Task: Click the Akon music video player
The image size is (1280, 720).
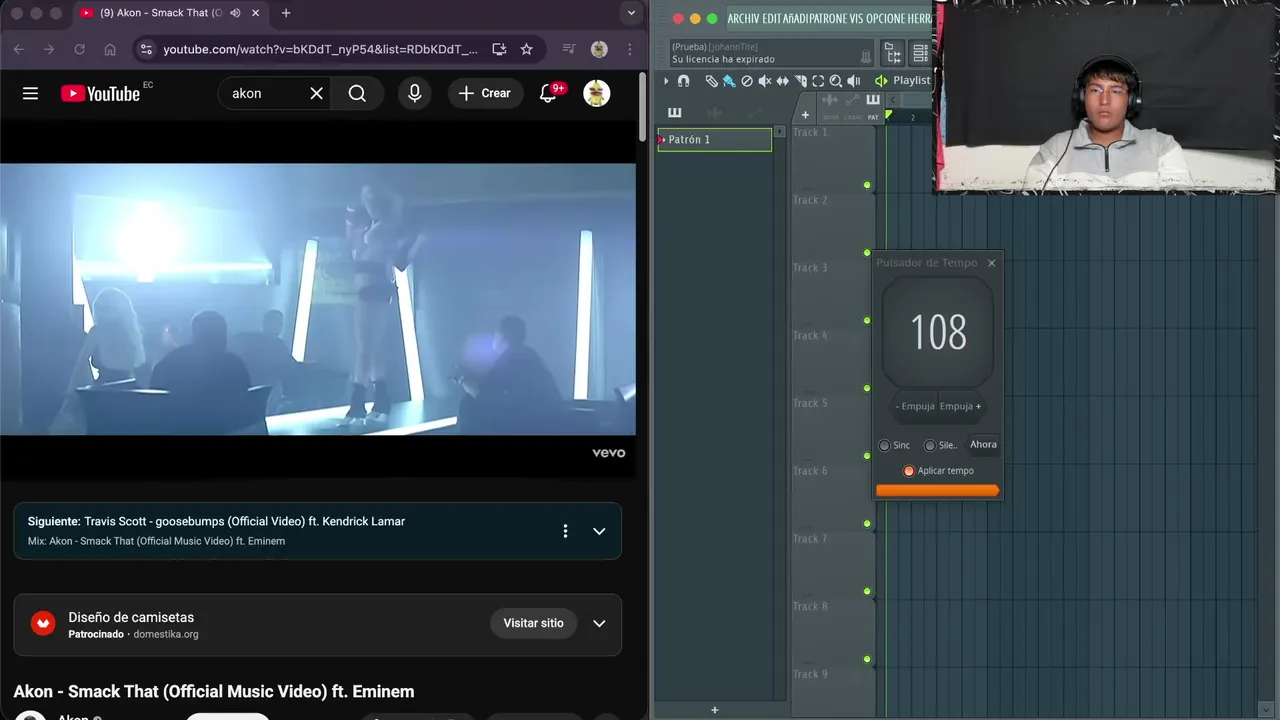Action: (x=318, y=299)
